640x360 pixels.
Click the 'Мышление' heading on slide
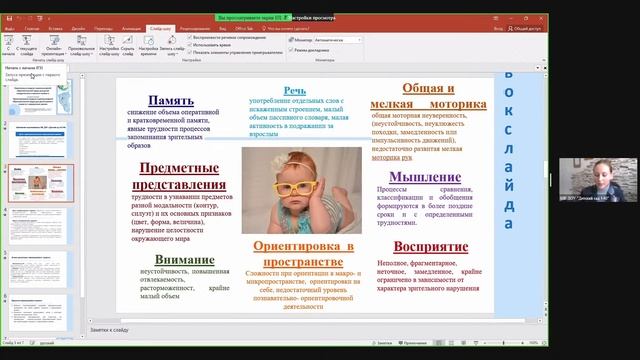pyautogui.click(x=425, y=177)
